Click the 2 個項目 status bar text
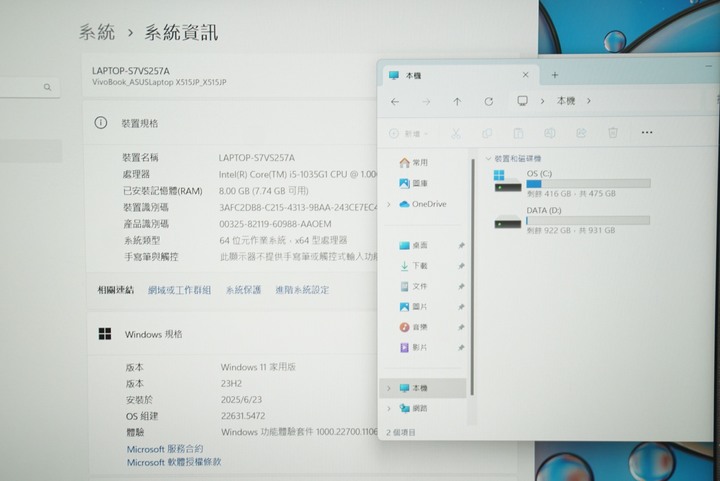Screen dimensions: 720x481 click(400, 432)
